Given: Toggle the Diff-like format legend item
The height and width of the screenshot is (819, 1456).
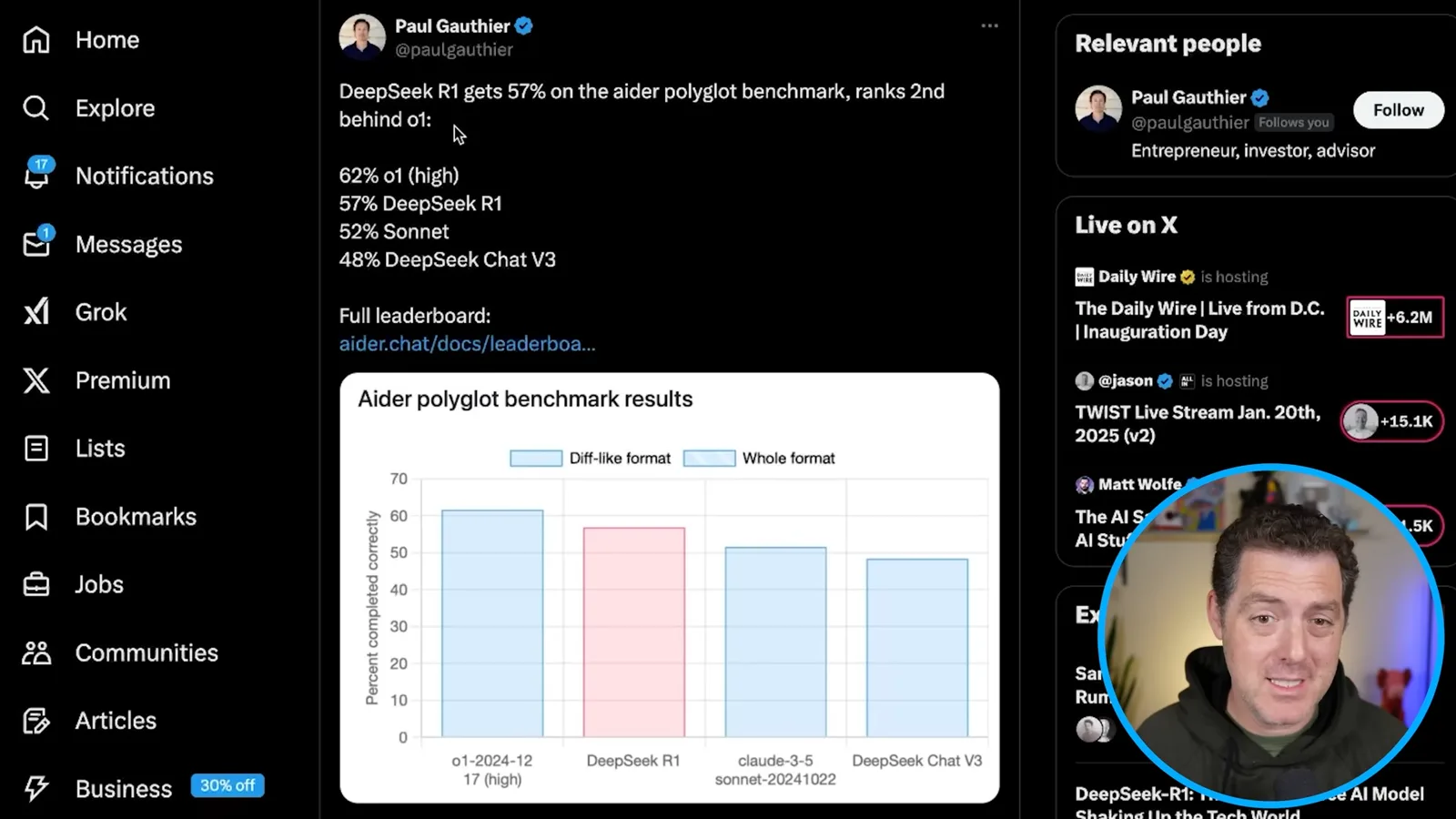Looking at the screenshot, I should 590,459.
